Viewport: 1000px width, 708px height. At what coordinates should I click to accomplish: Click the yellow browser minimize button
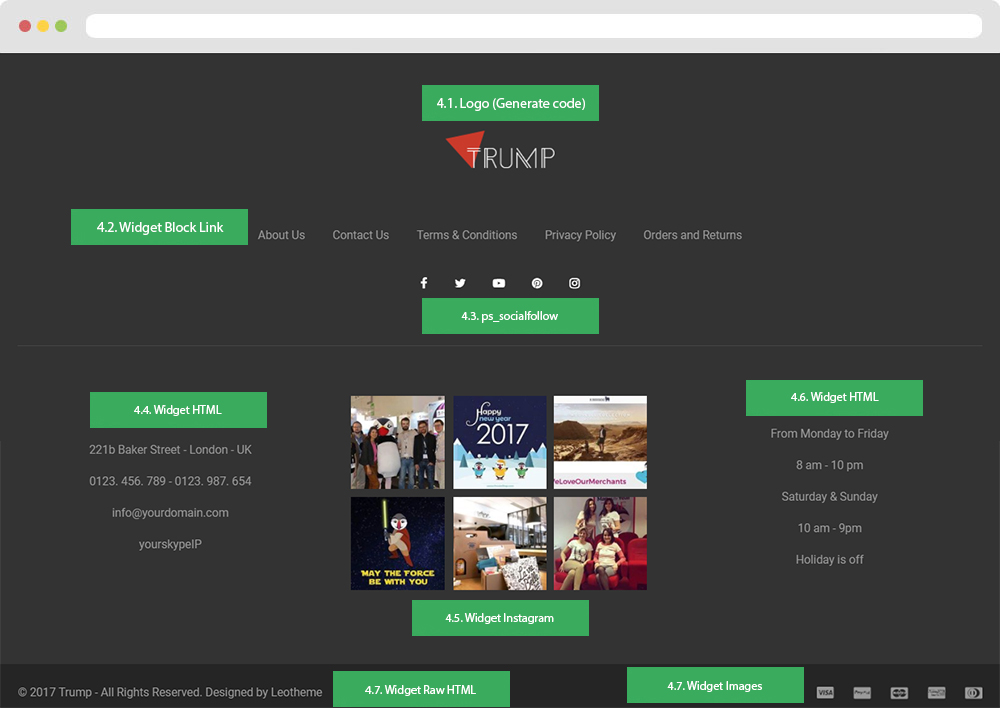coord(43,26)
